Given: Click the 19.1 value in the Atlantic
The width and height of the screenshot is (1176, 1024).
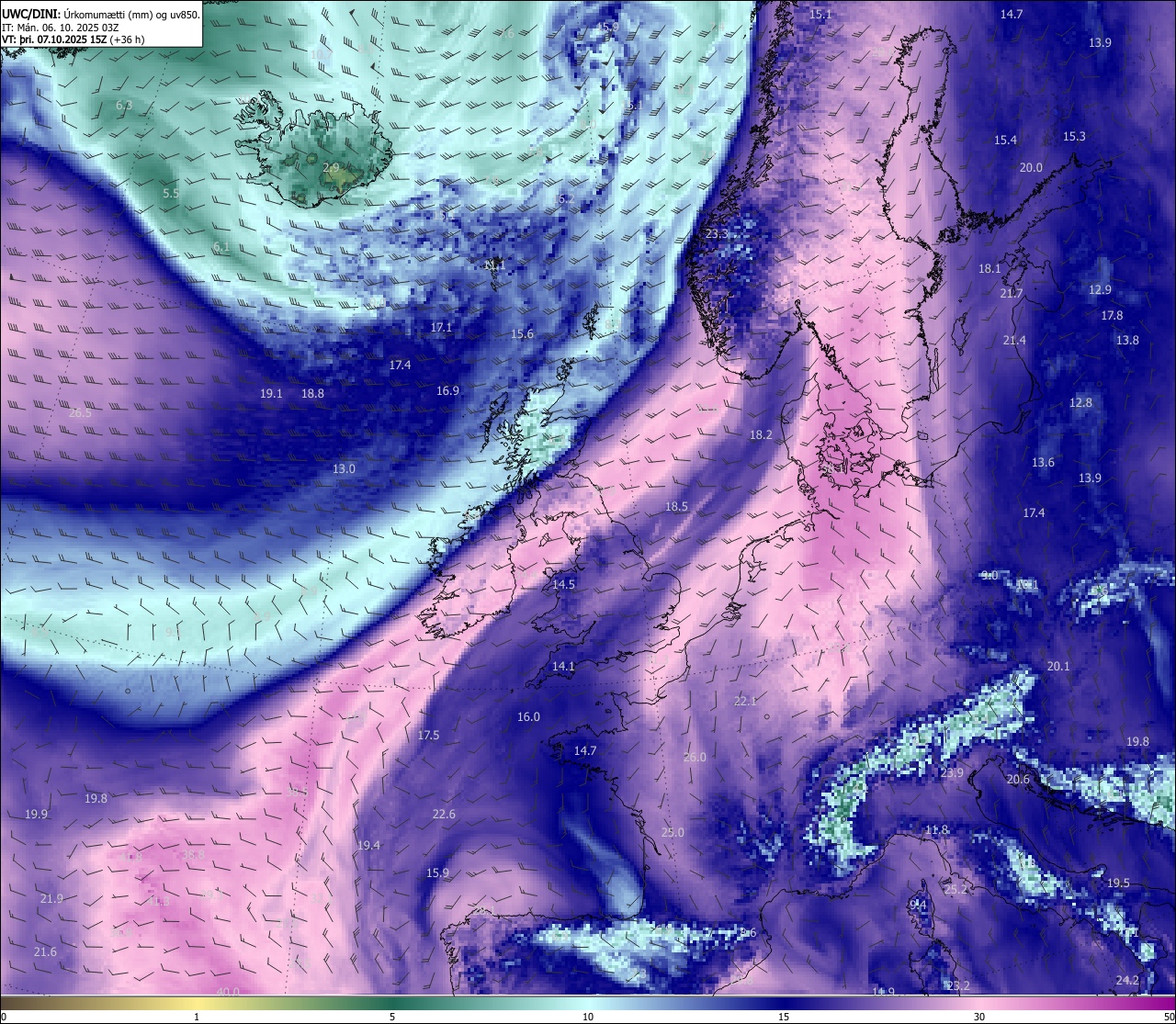Looking at the screenshot, I should point(271,393).
